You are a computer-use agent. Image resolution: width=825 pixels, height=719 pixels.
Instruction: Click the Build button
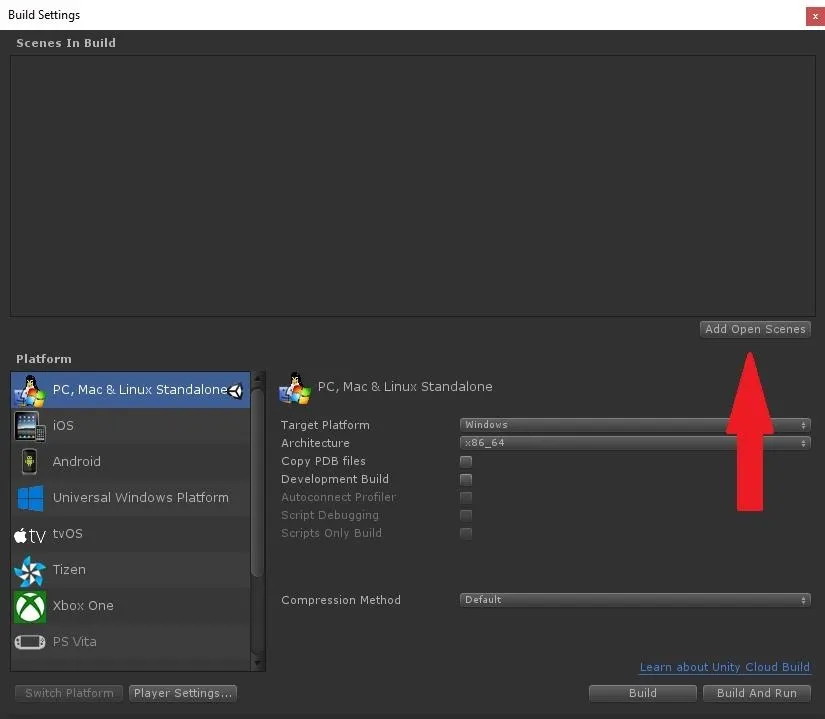pyautogui.click(x=642, y=693)
